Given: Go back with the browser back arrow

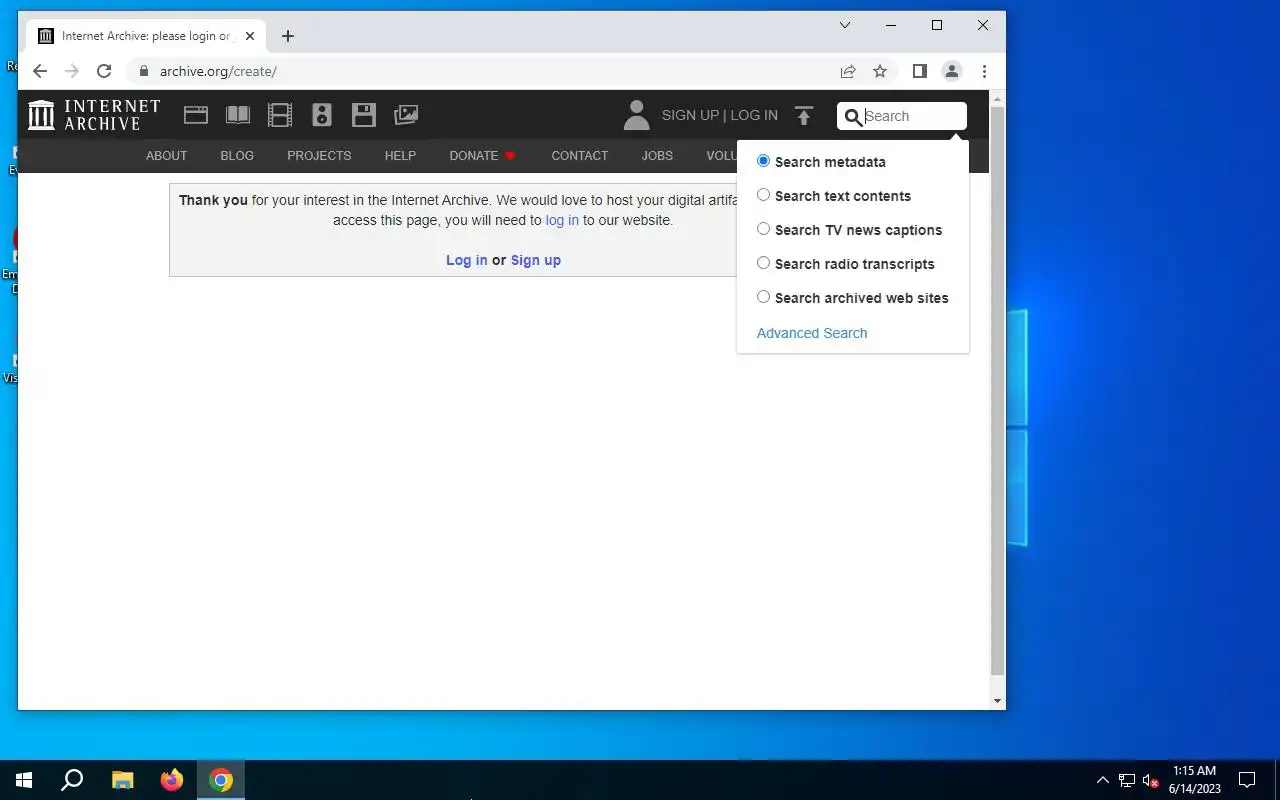Looking at the screenshot, I should coord(40,71).
